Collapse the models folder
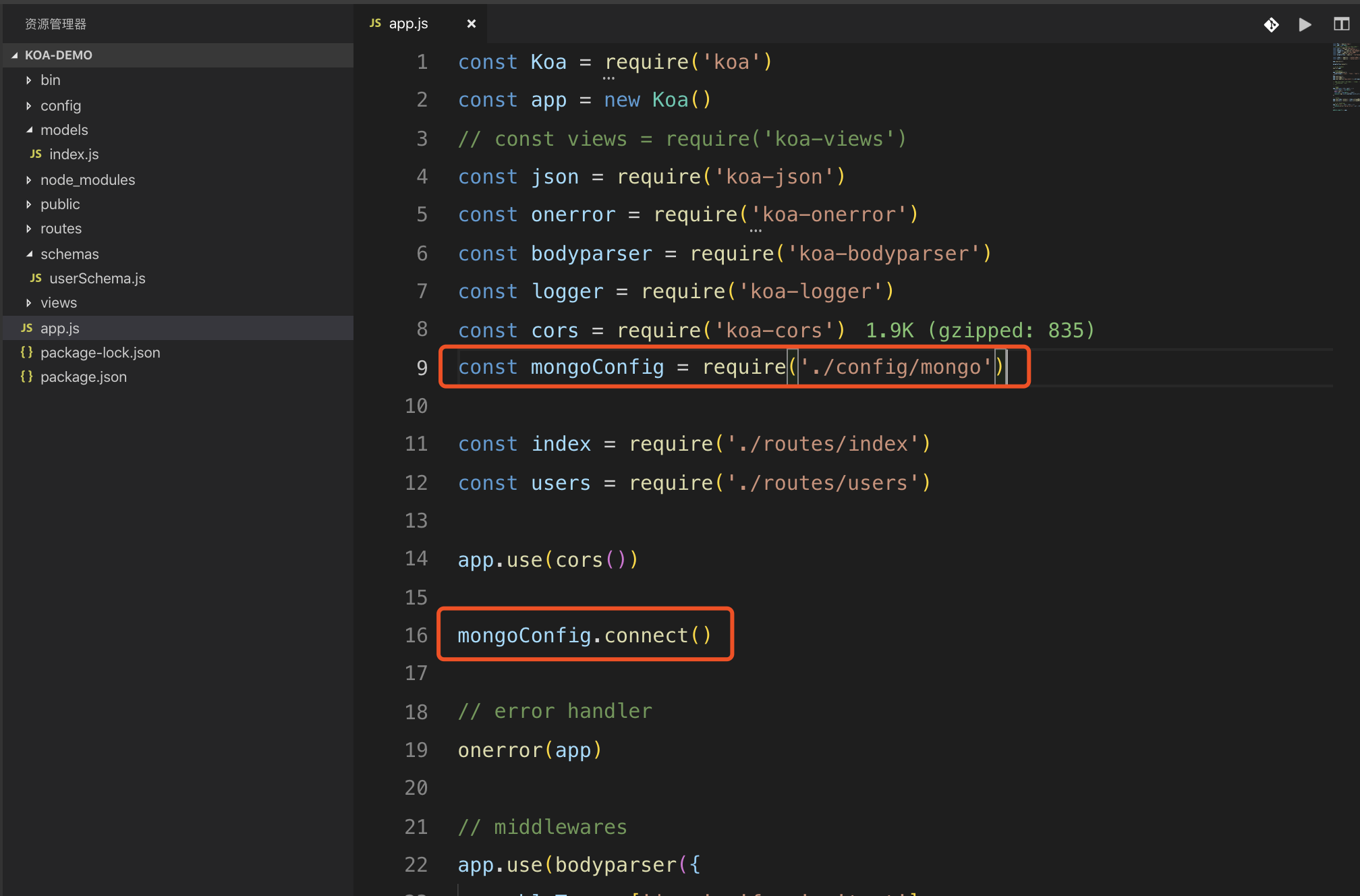Image resolution: width=1360 pixels, height=896 pixels. point(29,130)
